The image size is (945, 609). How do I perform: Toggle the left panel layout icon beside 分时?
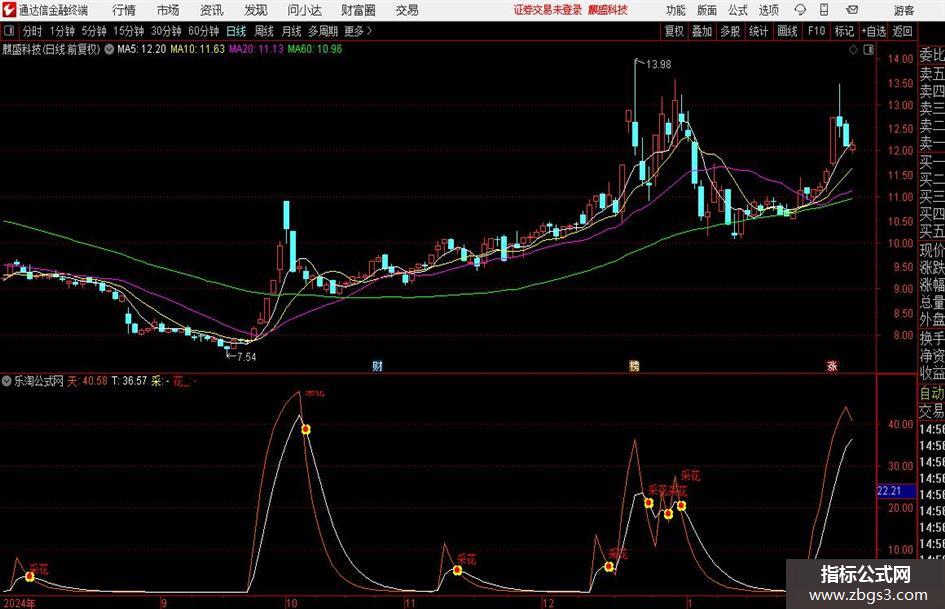8,31
